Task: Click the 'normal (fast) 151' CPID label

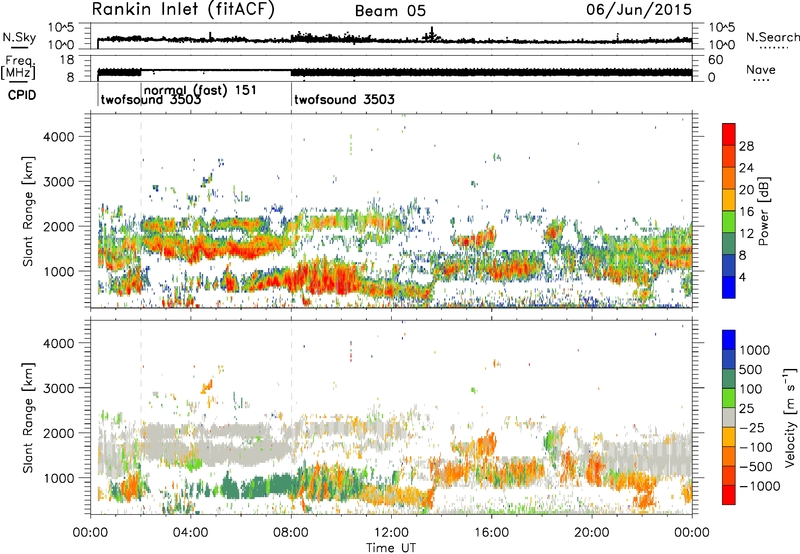Action: pyautogui.click(x=200, y=90)
